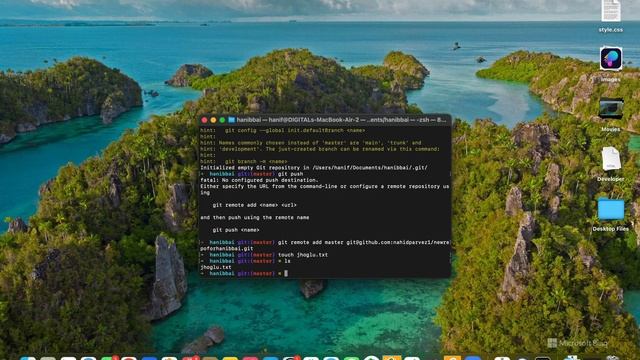Image resolution: width=640 pixels, height=360 pixels.
Task: Click the 'git config --global init.defaultBranch' hint line
Action: point(282,131)
